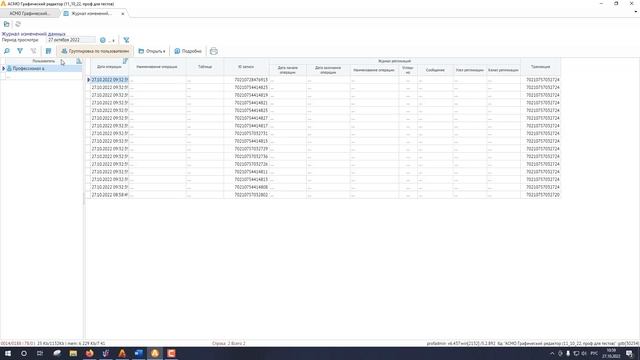The width and height of the screenshot is (640, 360).
Task: Click record ID cell 70210757052731
Action: click(247, 133)
